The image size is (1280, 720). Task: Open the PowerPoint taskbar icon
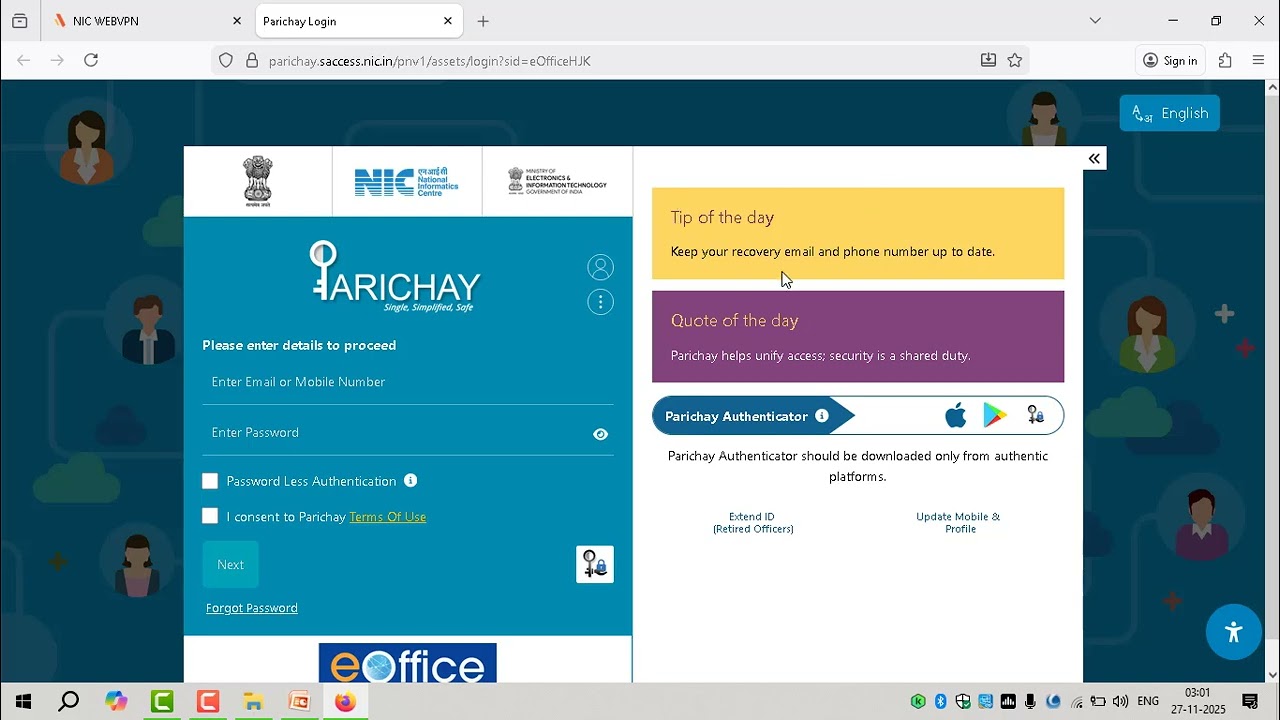point(299,702)
